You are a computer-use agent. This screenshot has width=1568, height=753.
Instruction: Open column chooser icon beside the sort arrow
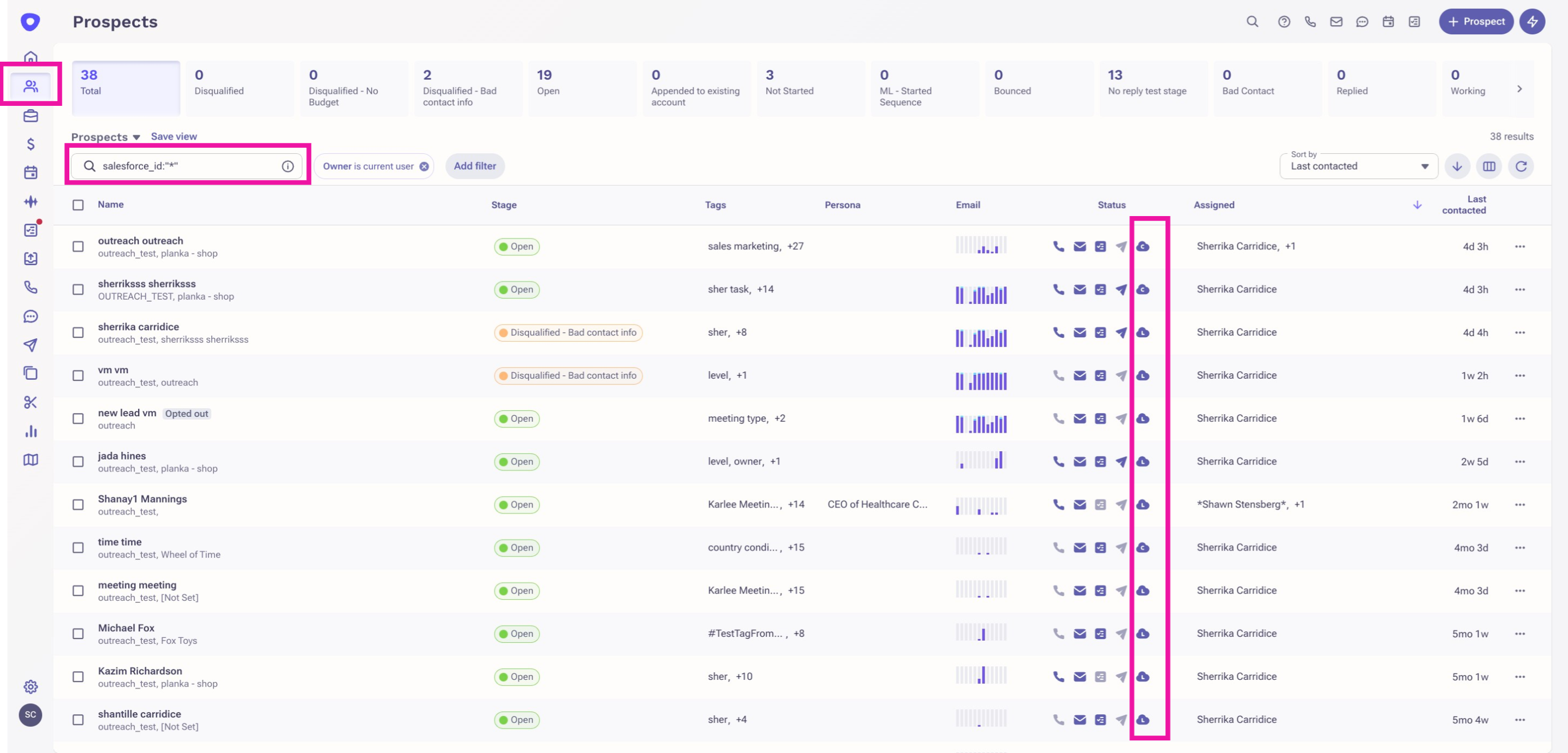pos(1489,166)
